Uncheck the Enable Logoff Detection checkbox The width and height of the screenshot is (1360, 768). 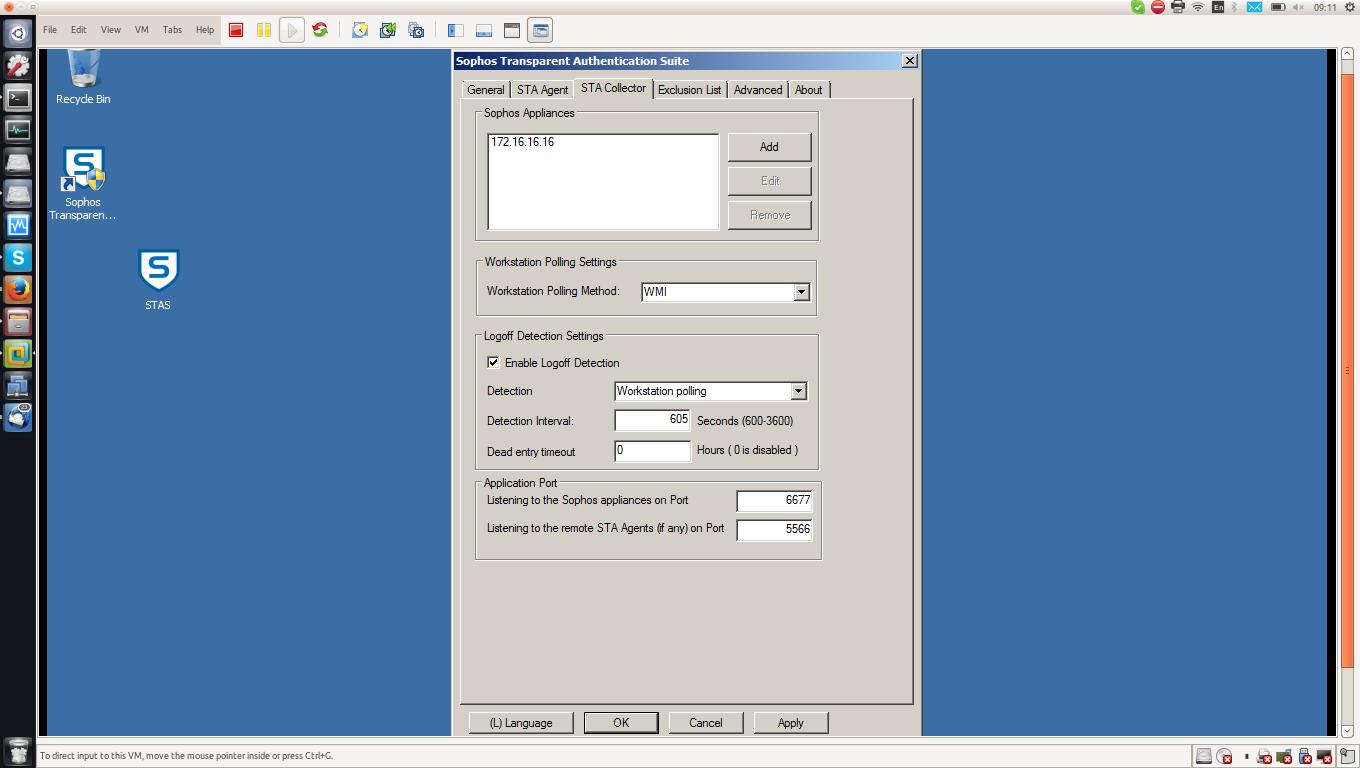pos(494,362)
